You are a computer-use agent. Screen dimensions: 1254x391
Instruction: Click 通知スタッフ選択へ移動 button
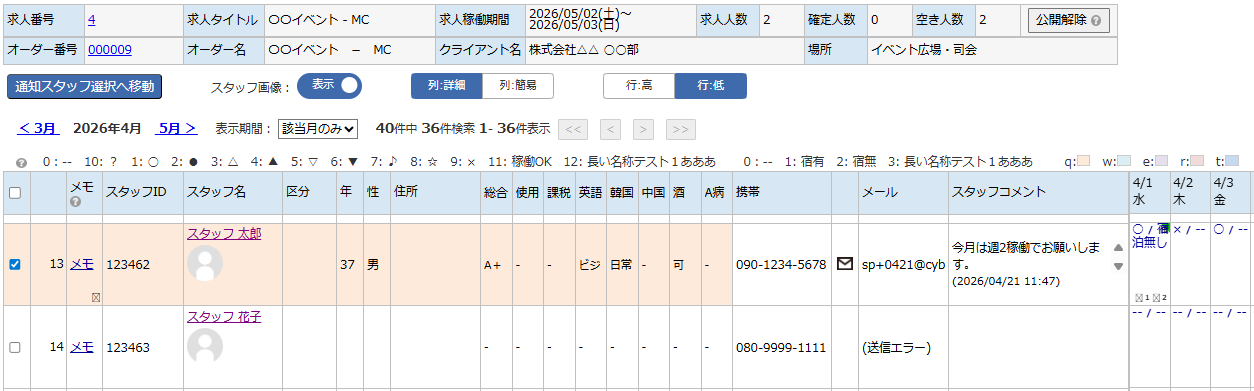(84, 87)
